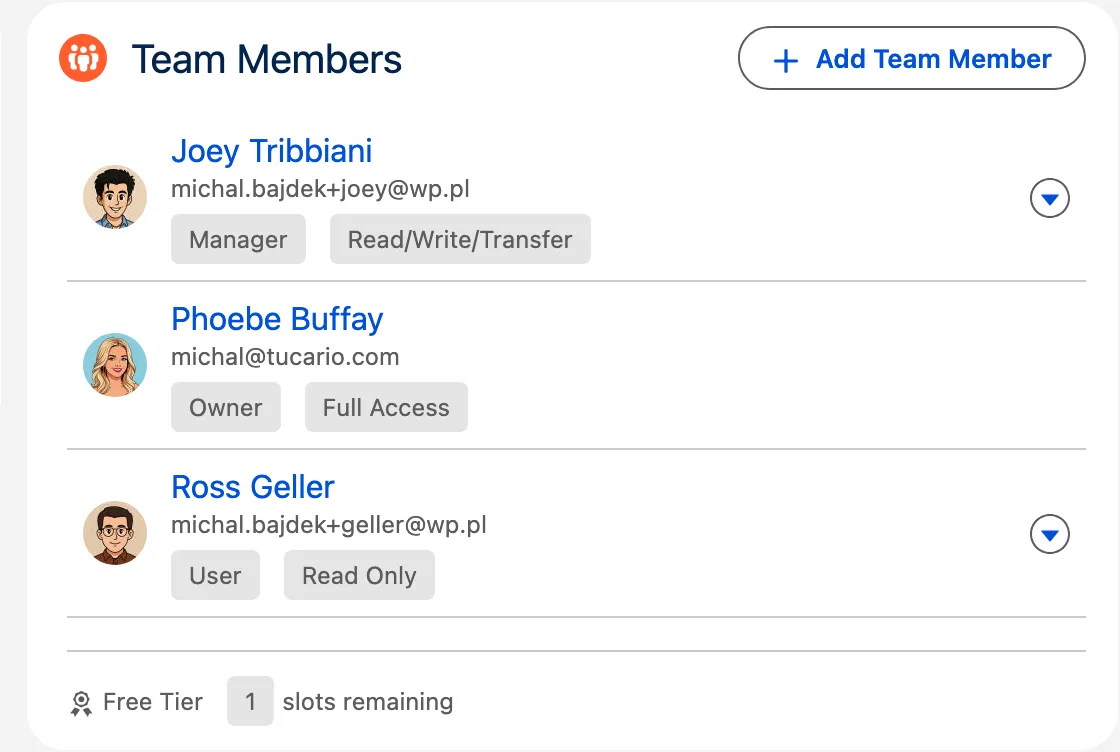Open Phoebe Buffay's member name link
The height and width of the screenshot is (752, 1120).
pyautogui.click(x=277, y=319)
